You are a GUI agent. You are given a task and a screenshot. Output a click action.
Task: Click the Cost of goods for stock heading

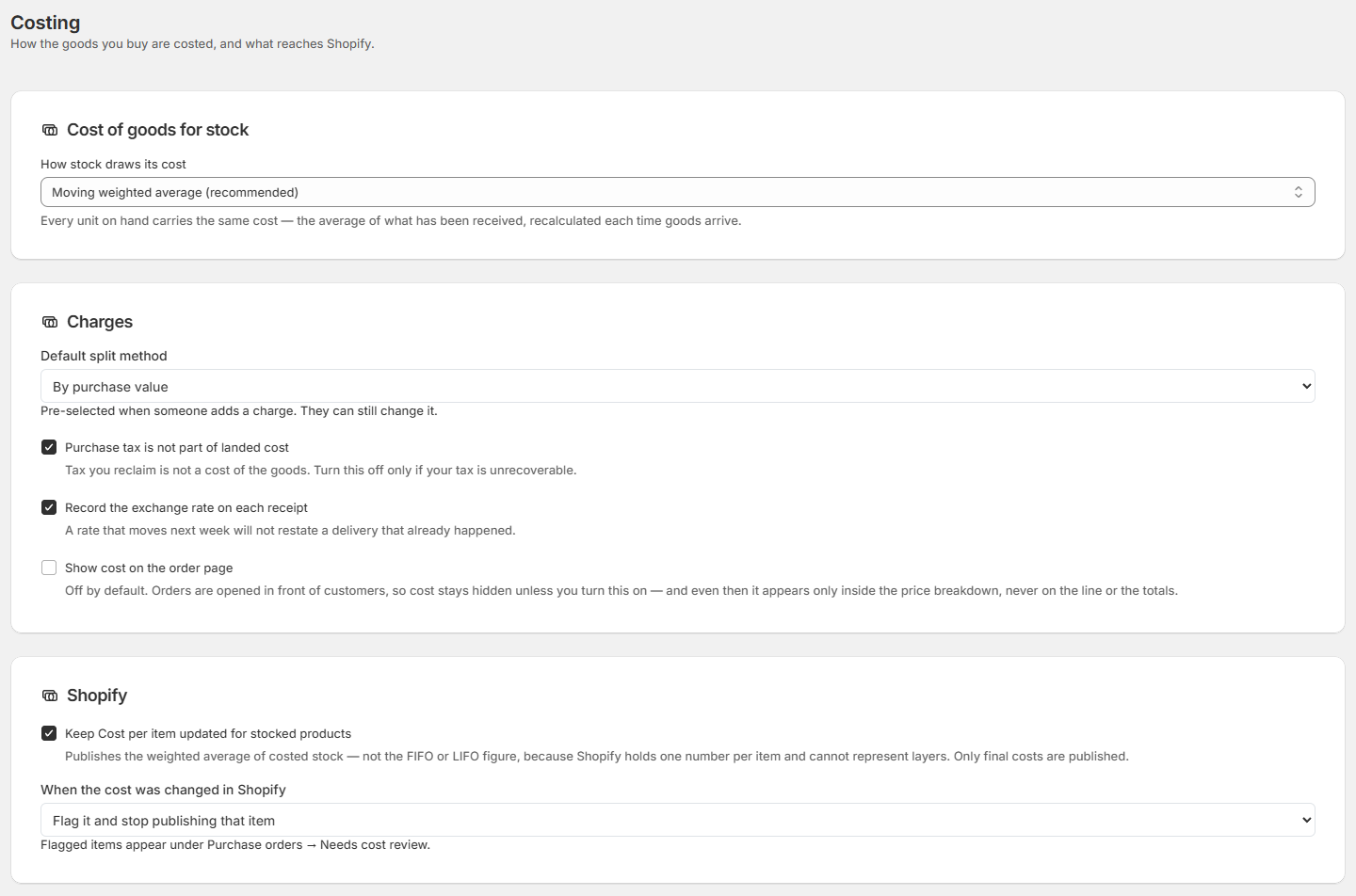pyautogui.click(x=157, y=130)
